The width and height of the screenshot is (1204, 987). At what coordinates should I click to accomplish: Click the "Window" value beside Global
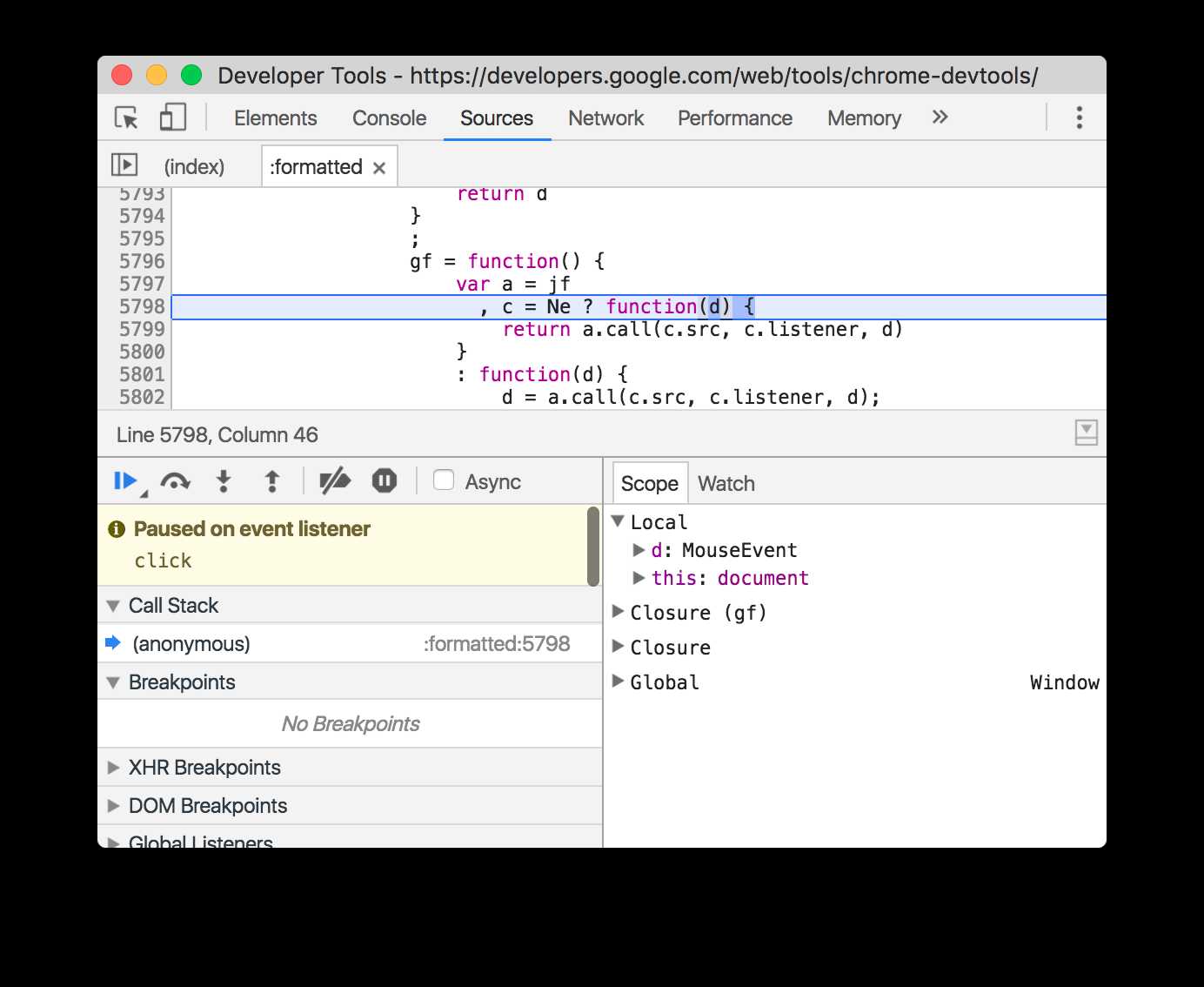coord(1064,682)
